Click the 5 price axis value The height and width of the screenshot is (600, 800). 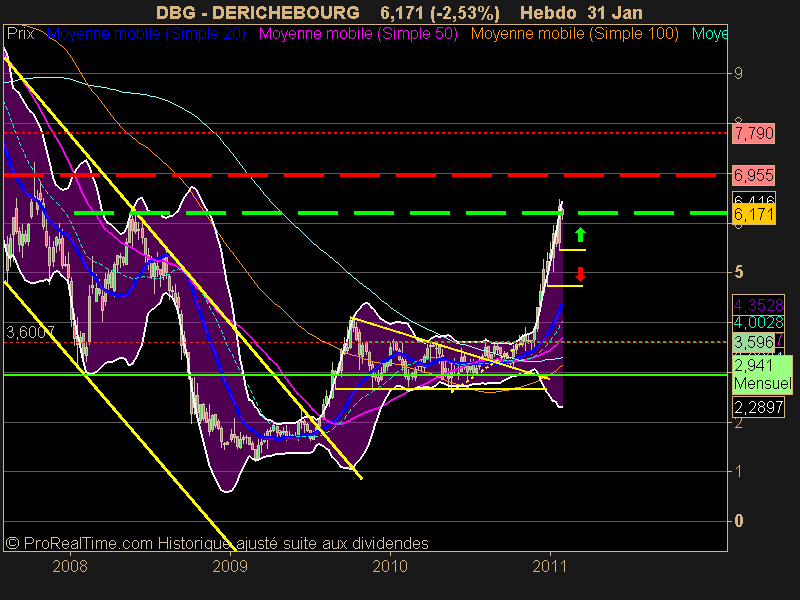(738, 272)
